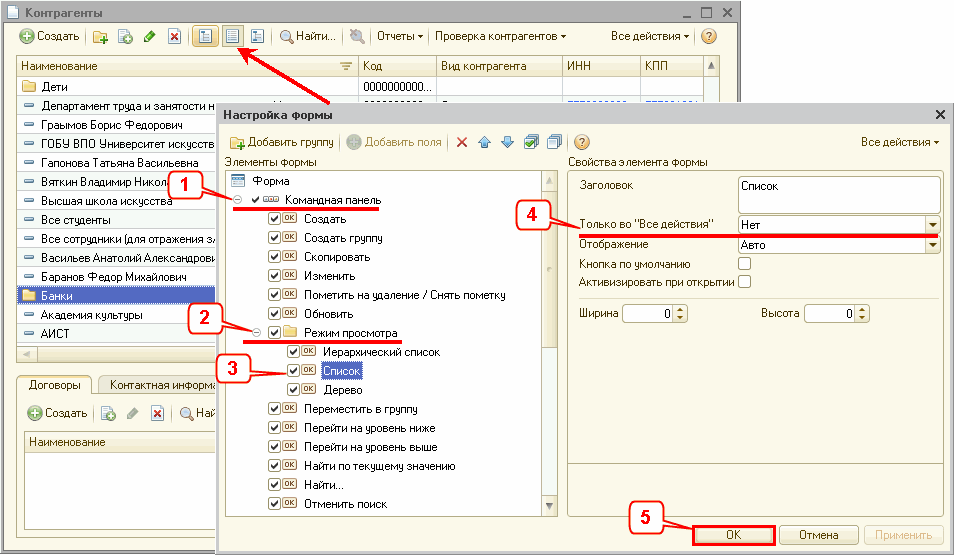Toggle checkbox for Создать группу
Viewport: 954px width, 555px height.
274,237
